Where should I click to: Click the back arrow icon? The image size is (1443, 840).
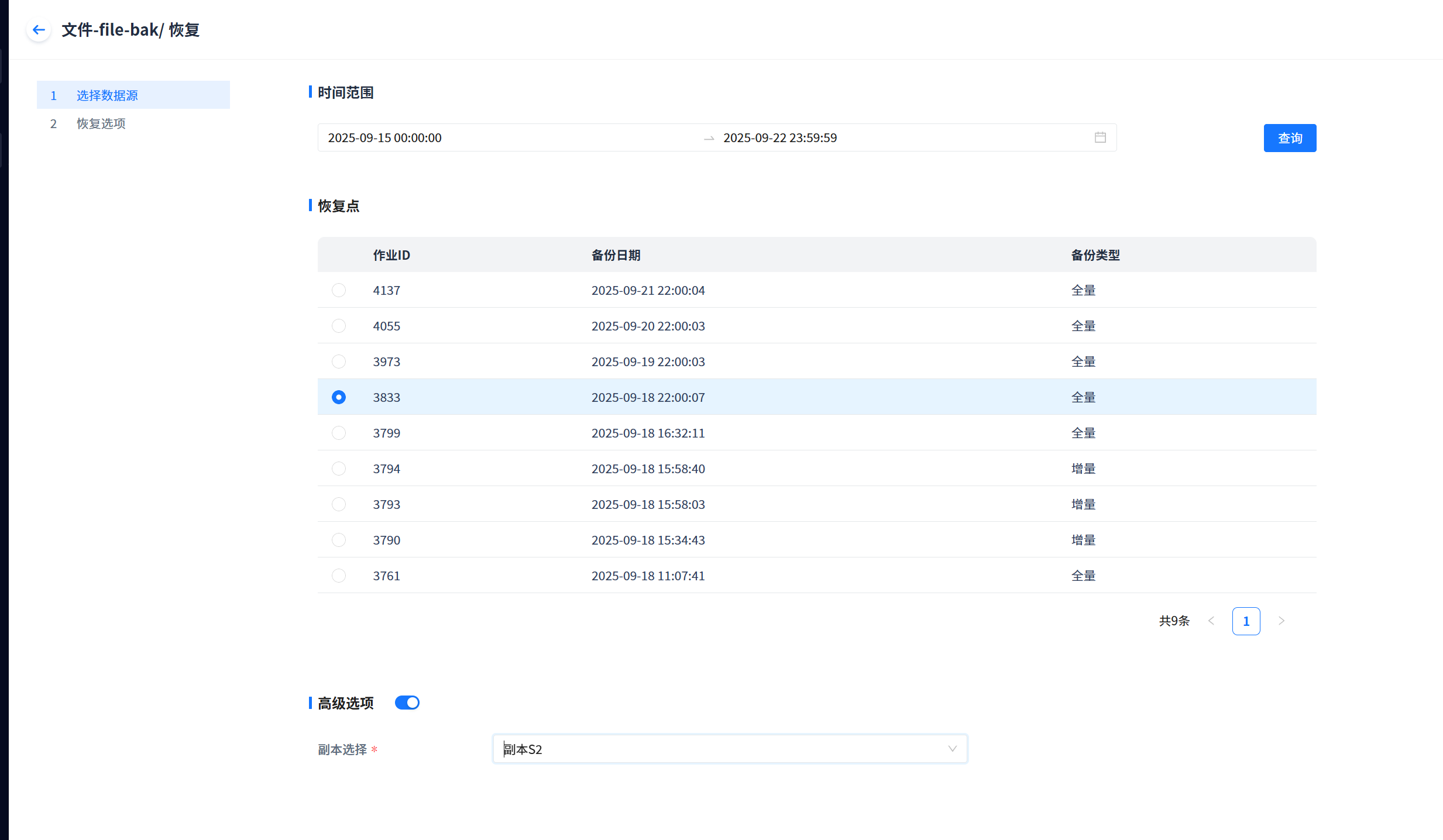pos(39,30)
